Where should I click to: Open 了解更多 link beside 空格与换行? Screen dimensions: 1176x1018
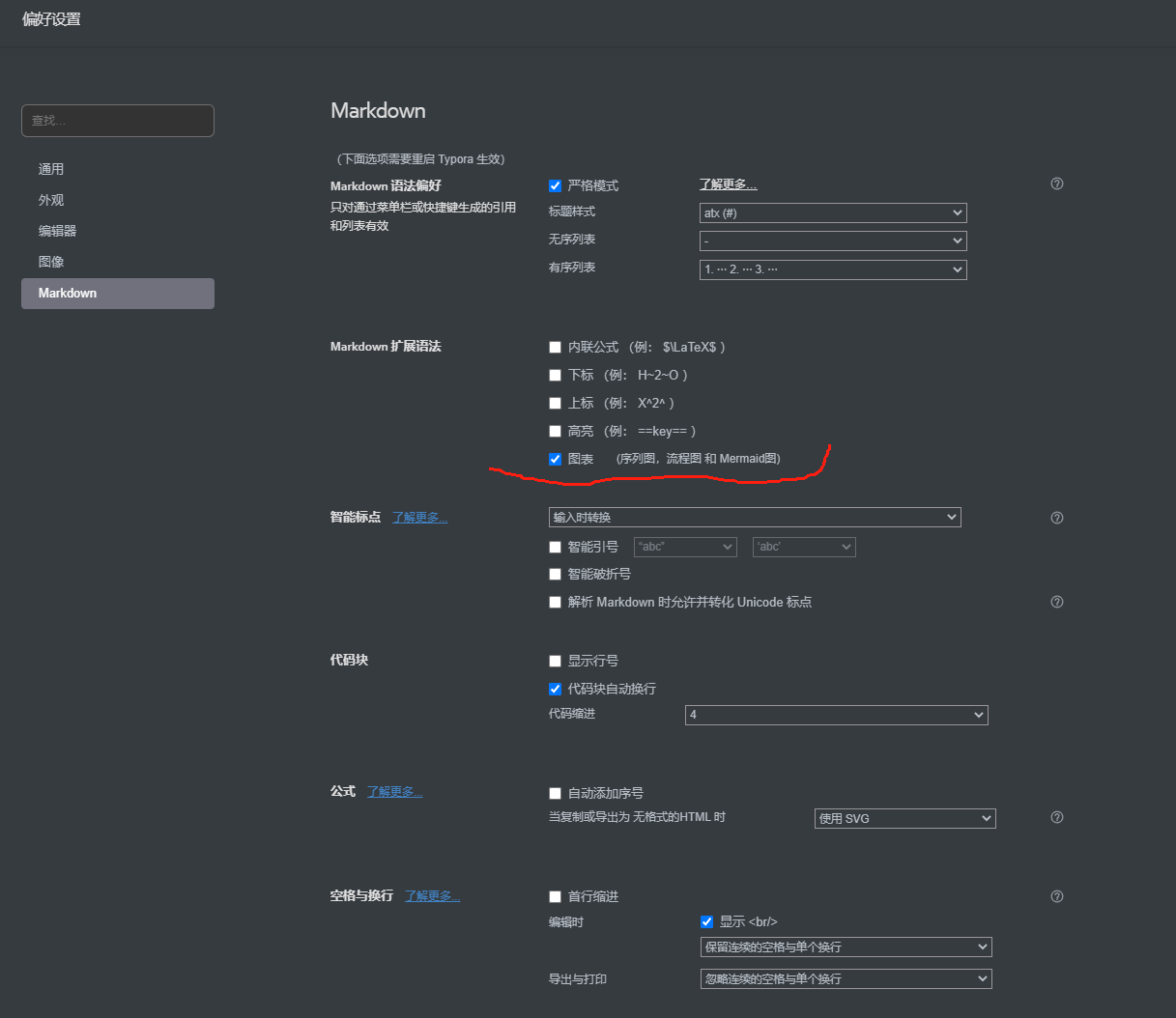(432, 896)
